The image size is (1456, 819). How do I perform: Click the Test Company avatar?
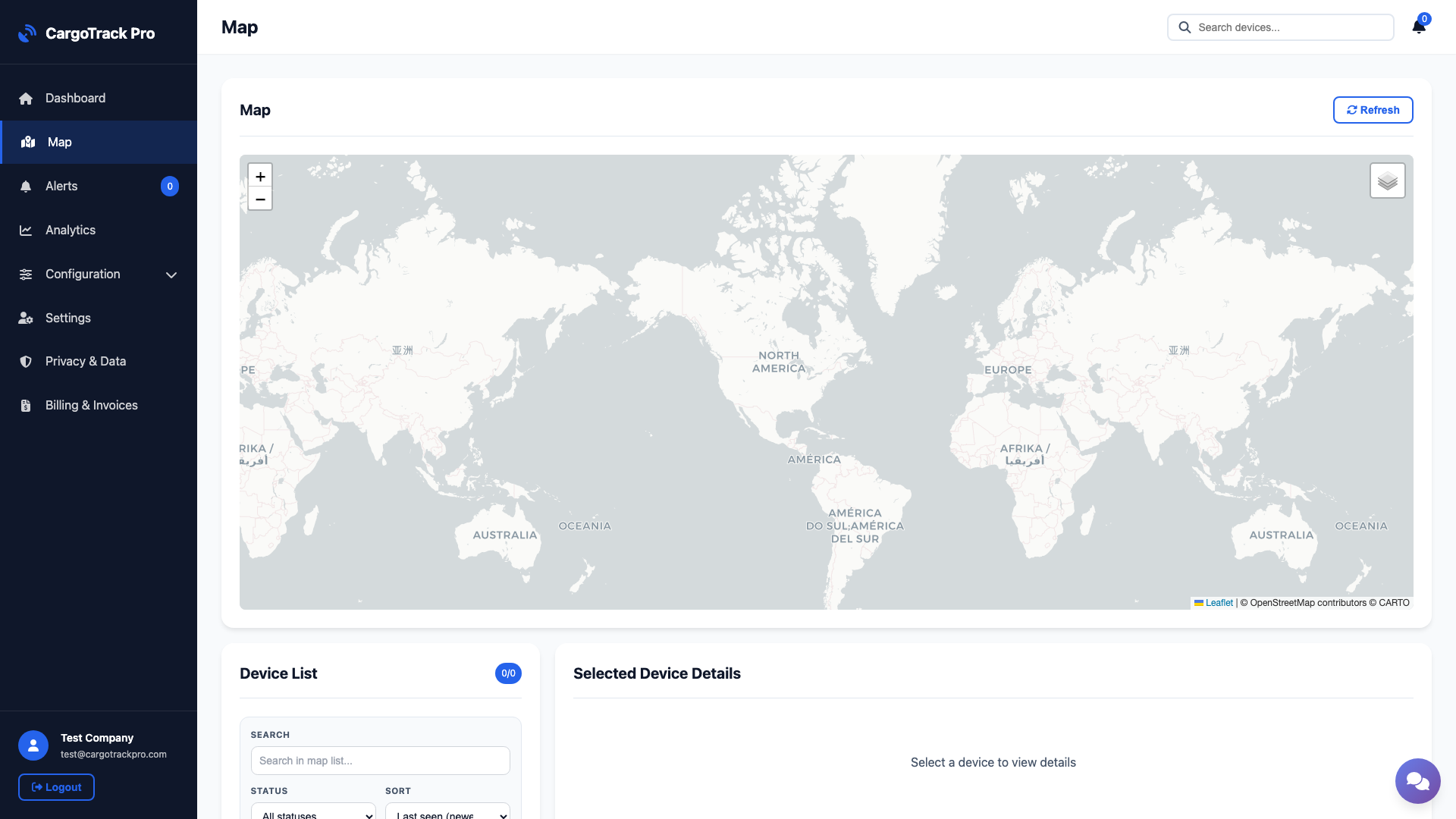pyautogui.click(x=33, y=745)
